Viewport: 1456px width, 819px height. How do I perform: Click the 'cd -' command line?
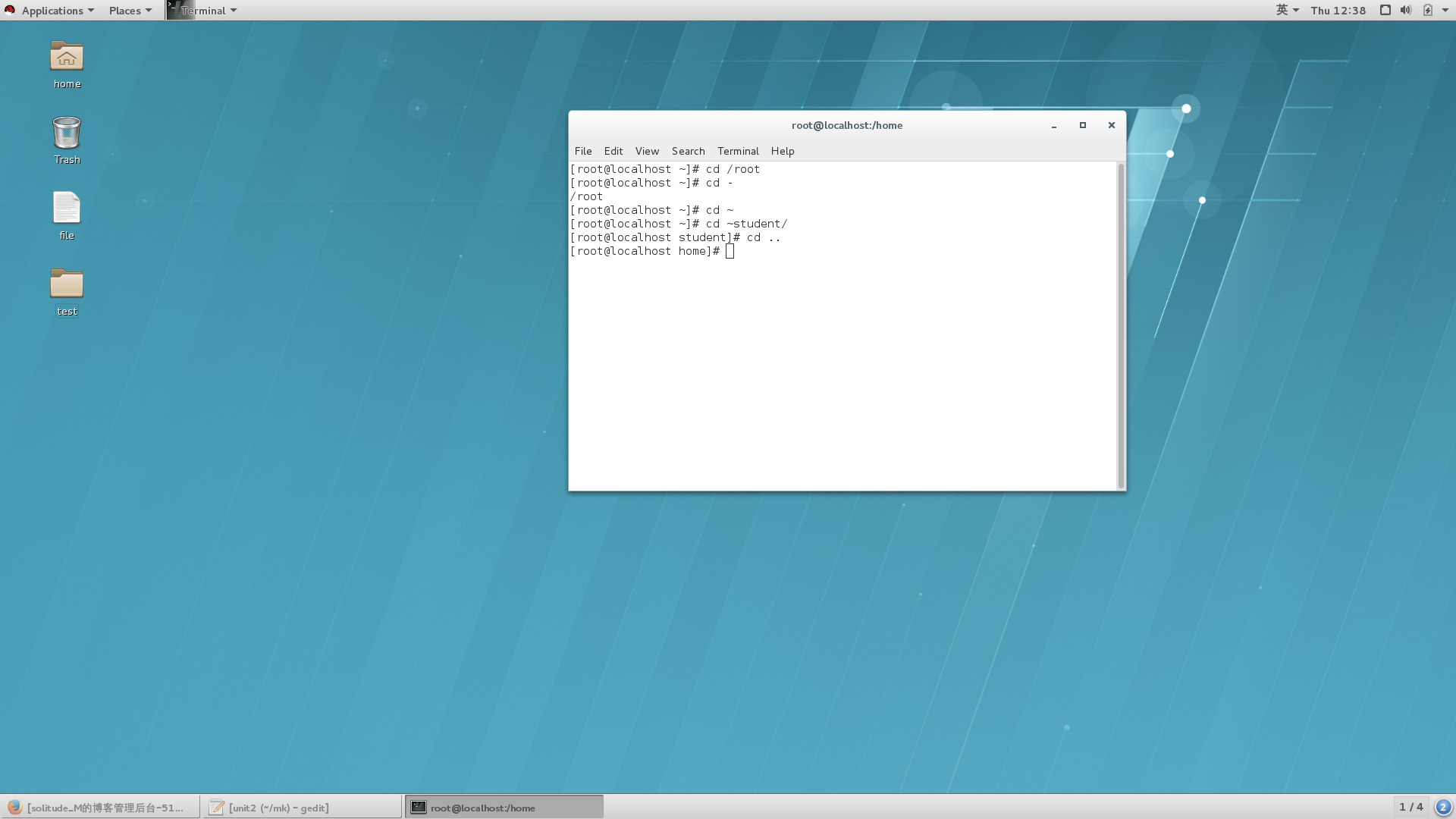pyautogui.click(x=651, y=183)
